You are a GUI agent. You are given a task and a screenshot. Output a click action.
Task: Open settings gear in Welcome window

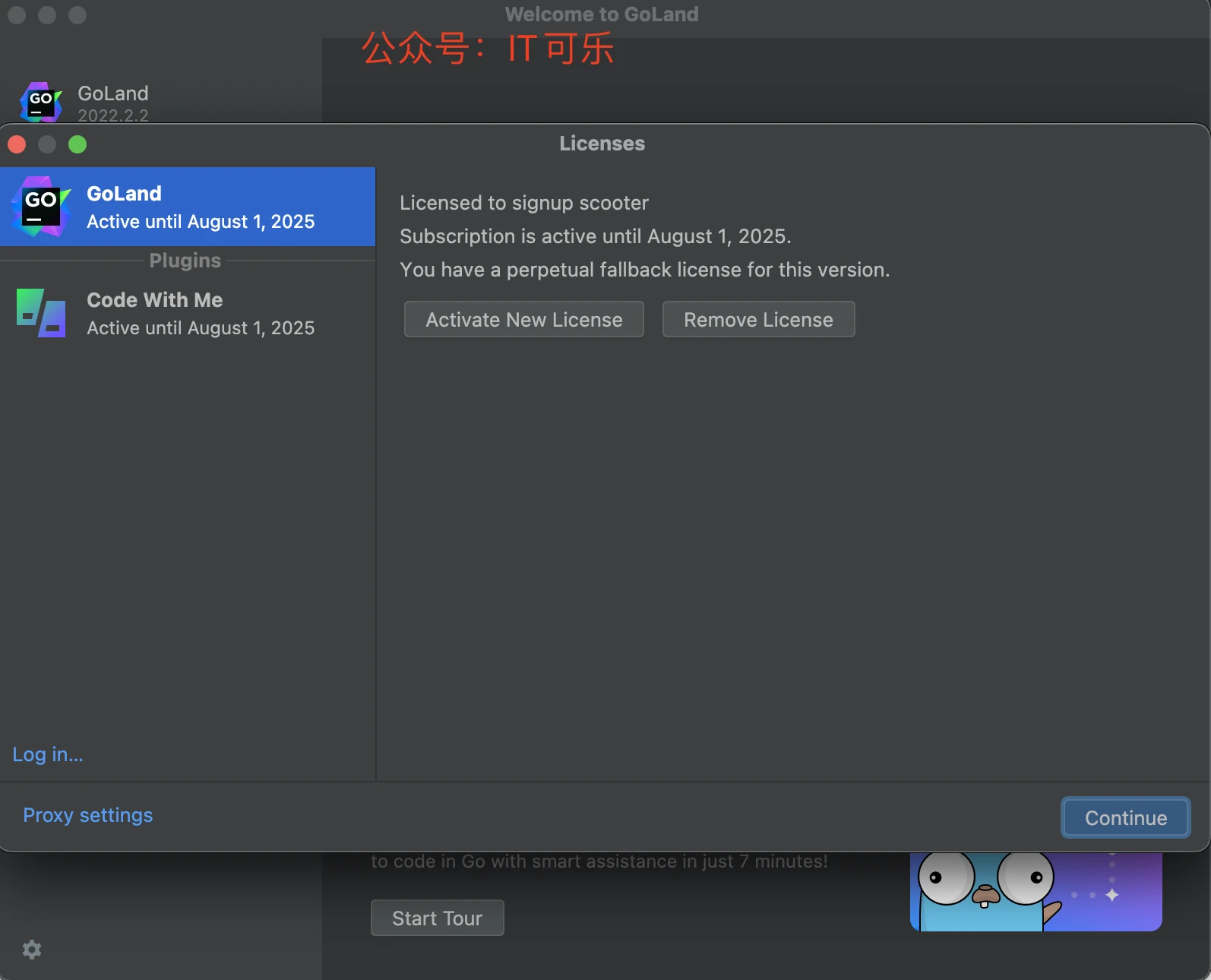tap(32, 950)
